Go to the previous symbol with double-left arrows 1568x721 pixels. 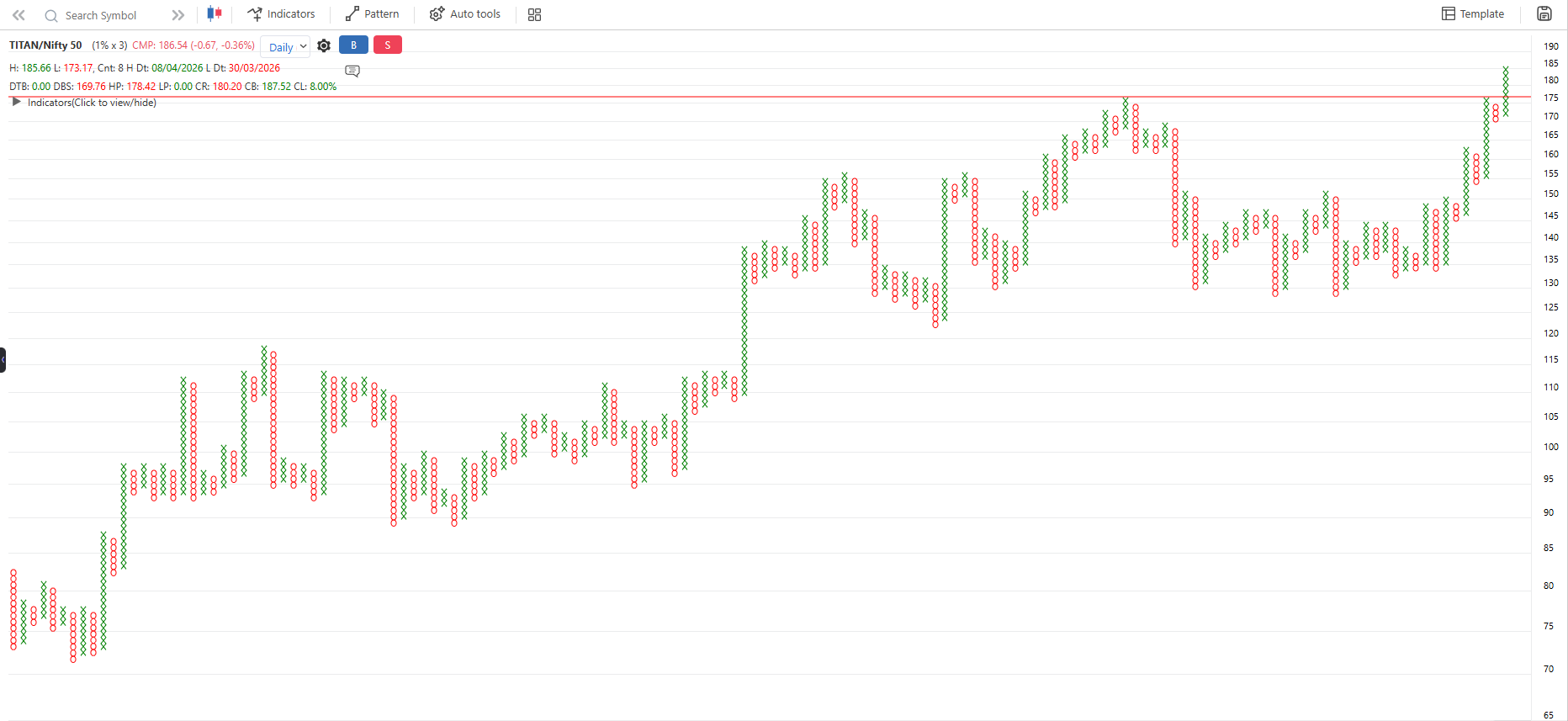[19, 15]
